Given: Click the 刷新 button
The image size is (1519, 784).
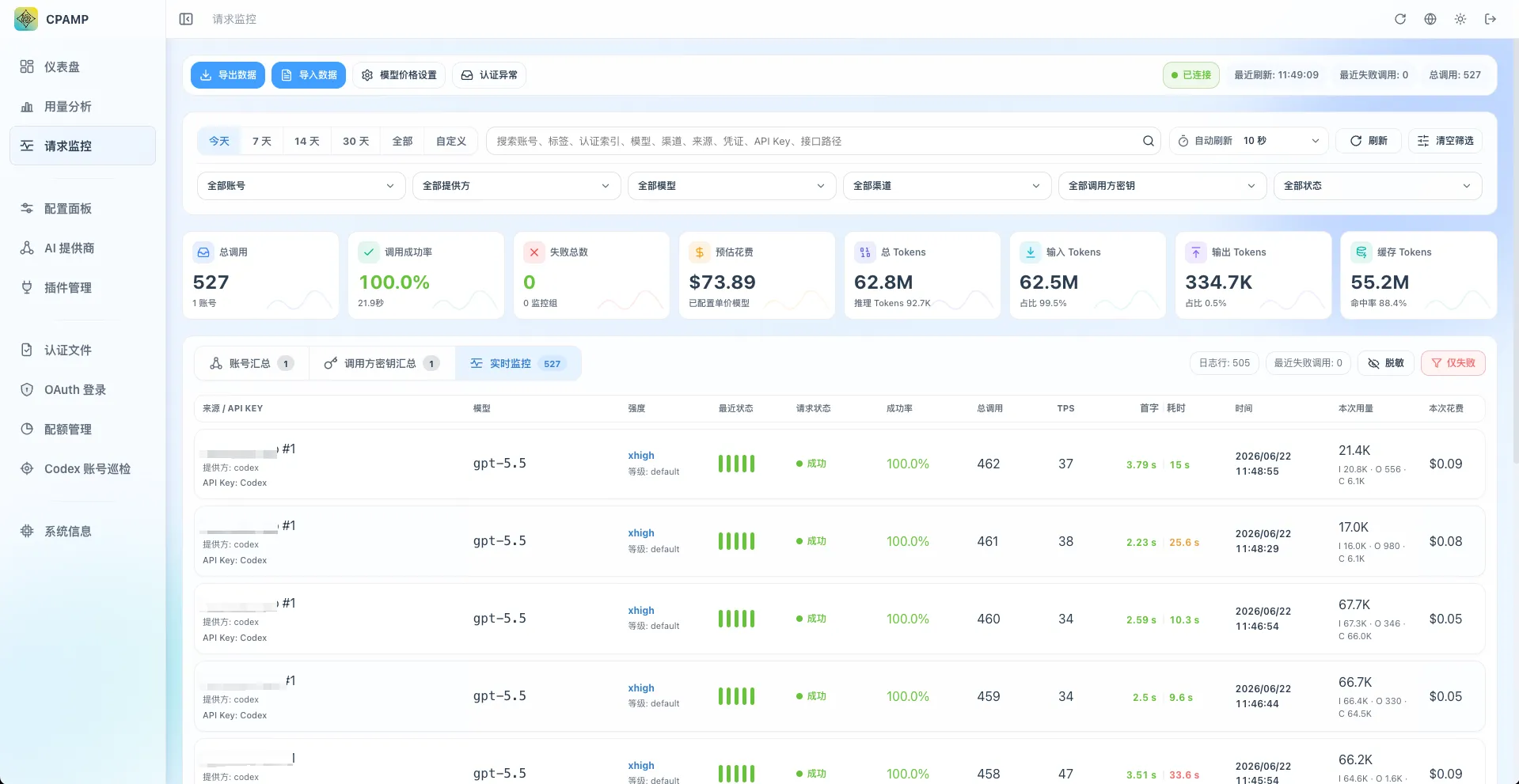Looking at the screenshot, I should (x=1369, y=141).
